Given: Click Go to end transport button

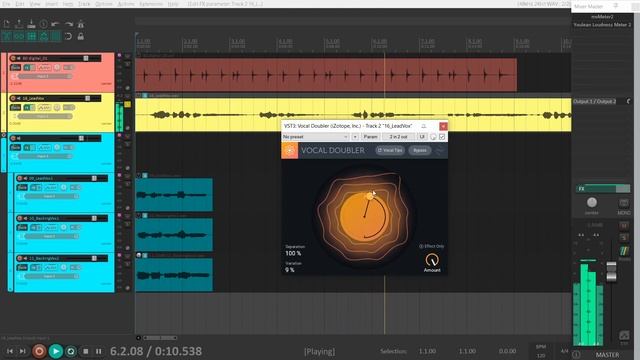Looking at the screenshot, I should [x=23, y=351].
